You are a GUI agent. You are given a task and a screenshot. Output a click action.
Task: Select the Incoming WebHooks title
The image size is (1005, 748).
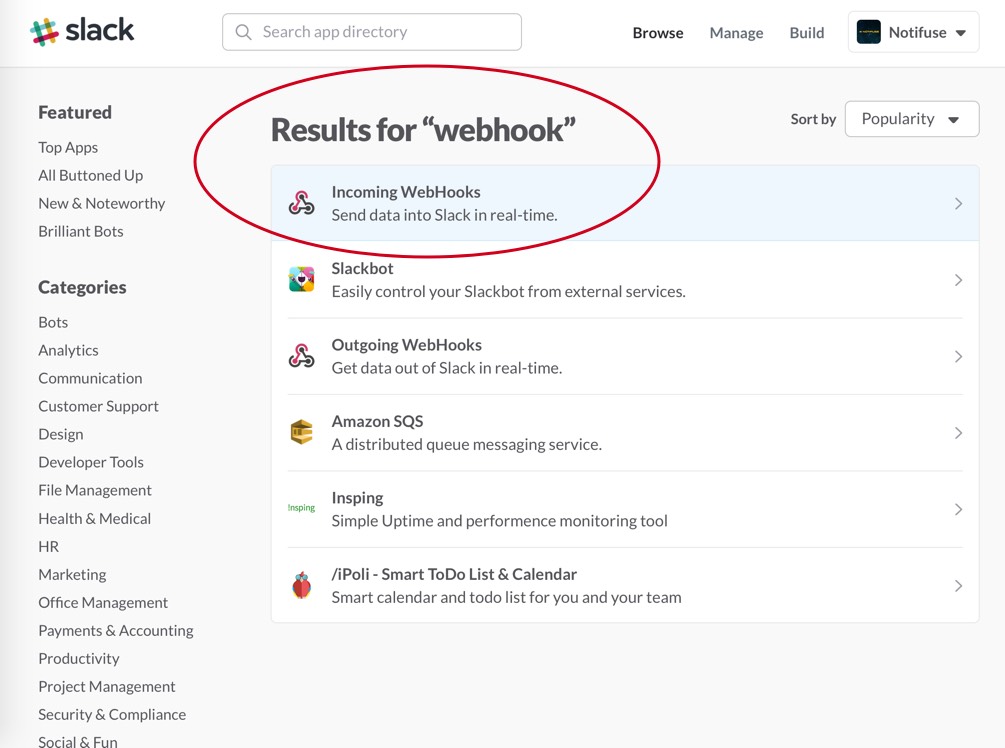coord(406,192)
